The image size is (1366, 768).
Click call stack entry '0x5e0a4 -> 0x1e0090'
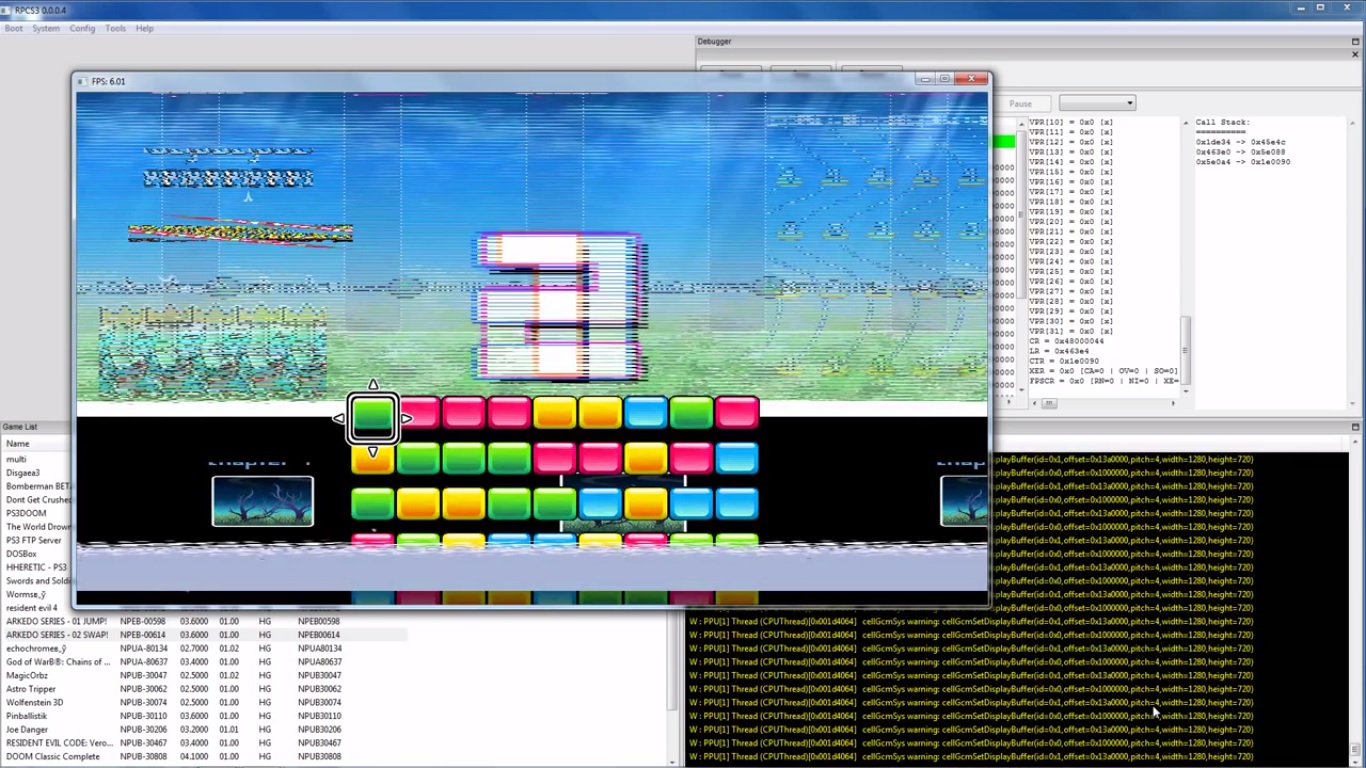coord(1243,162)
